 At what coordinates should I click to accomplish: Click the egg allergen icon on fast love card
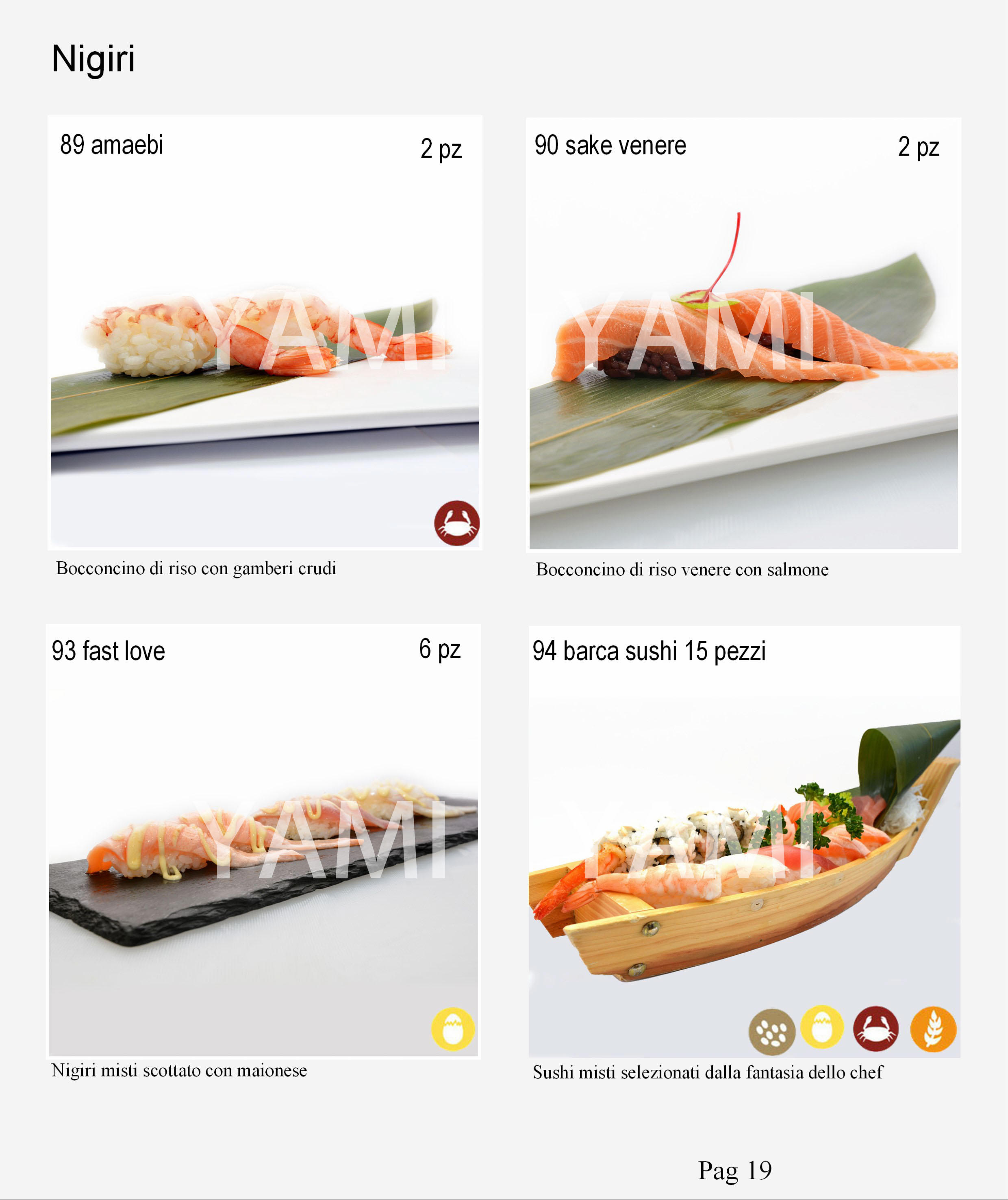click(452, 1029)
